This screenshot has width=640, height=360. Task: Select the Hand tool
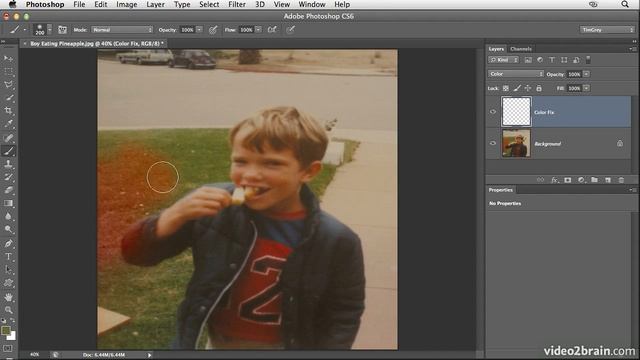[x=8, y=297]
